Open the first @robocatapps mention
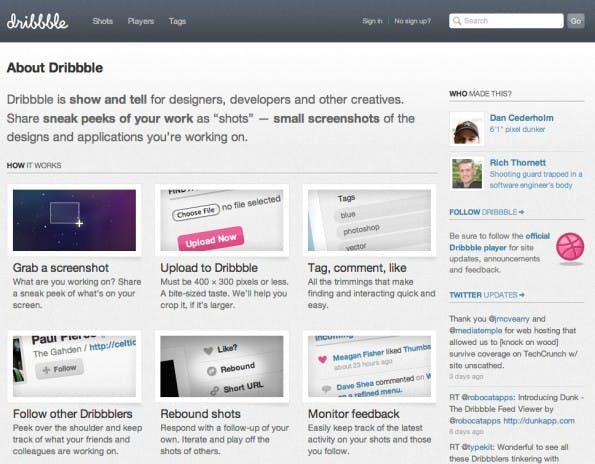 [487, 397]
